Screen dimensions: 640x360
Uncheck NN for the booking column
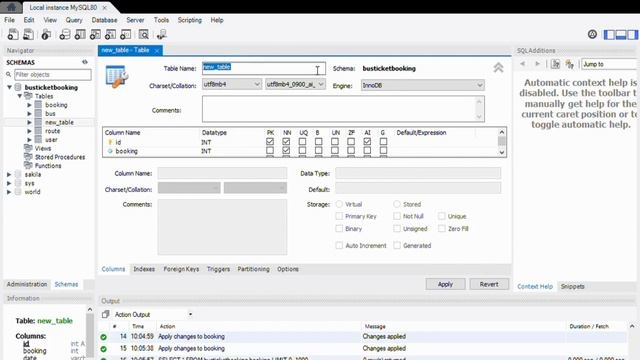(286, 151)
